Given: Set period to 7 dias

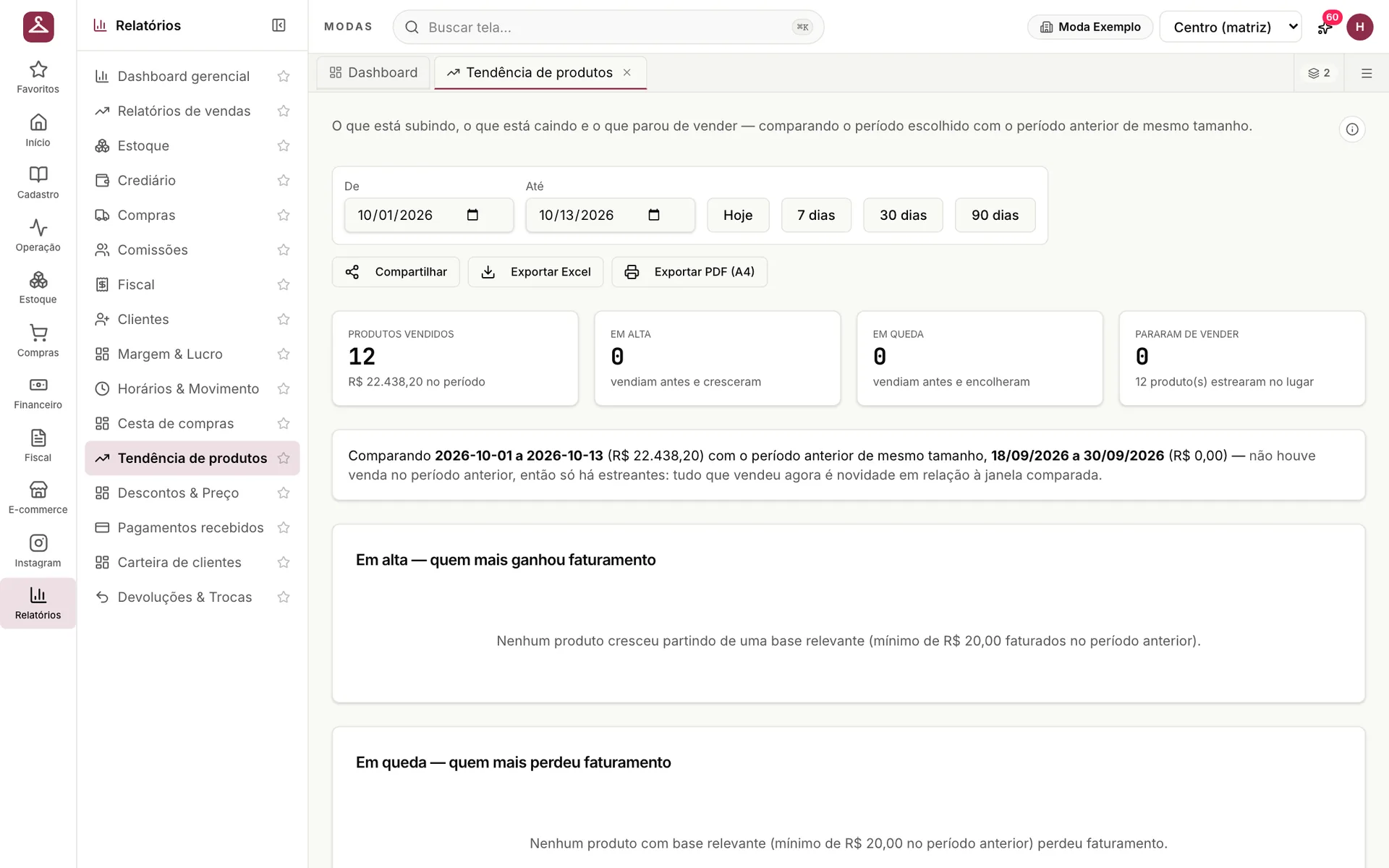Looking at the screenshot, I should click(x=816, y=215).
